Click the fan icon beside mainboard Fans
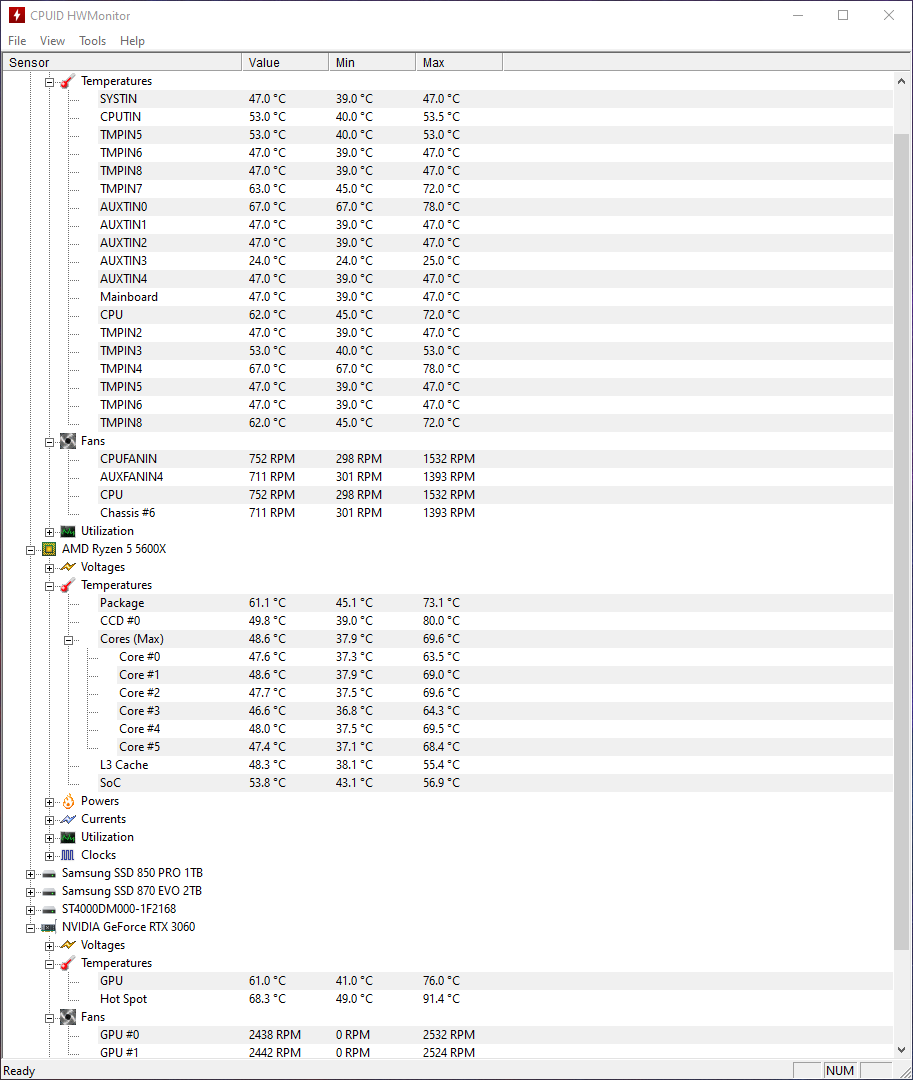 pyautogui.click(x=67, y=441)
